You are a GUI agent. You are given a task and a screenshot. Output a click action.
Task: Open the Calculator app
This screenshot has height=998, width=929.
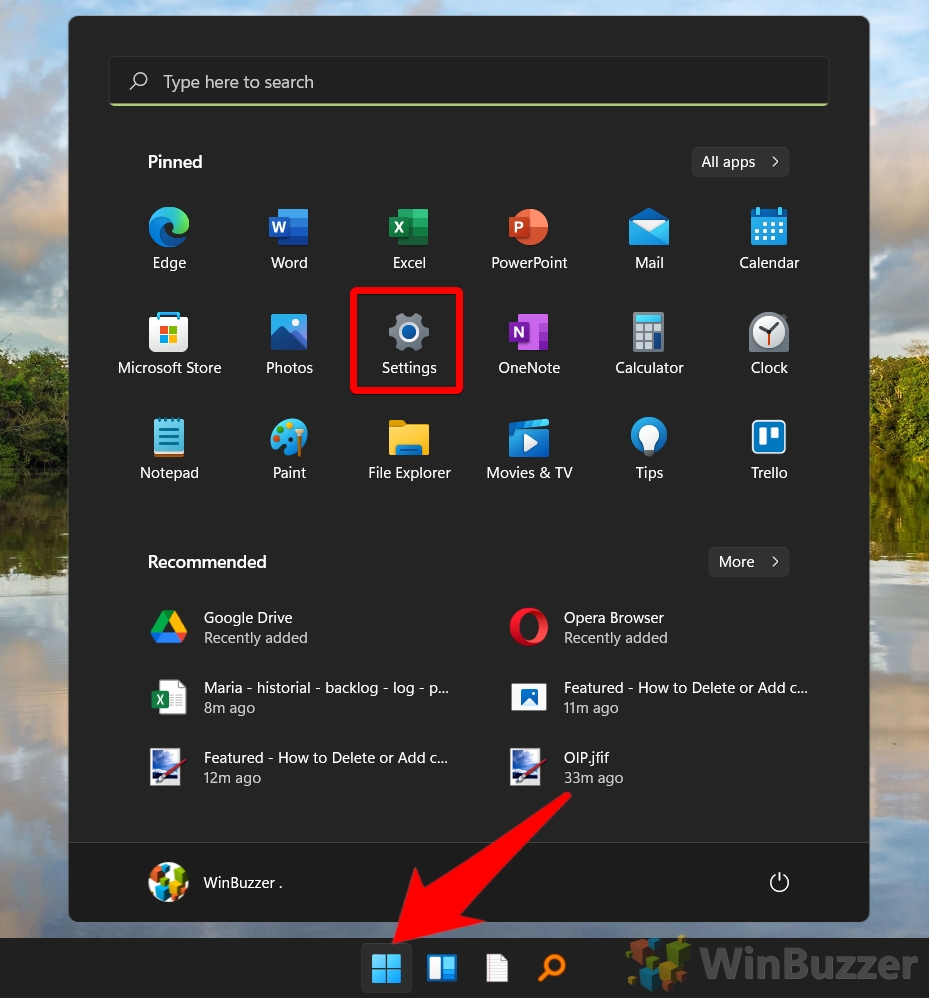(649, 343)
